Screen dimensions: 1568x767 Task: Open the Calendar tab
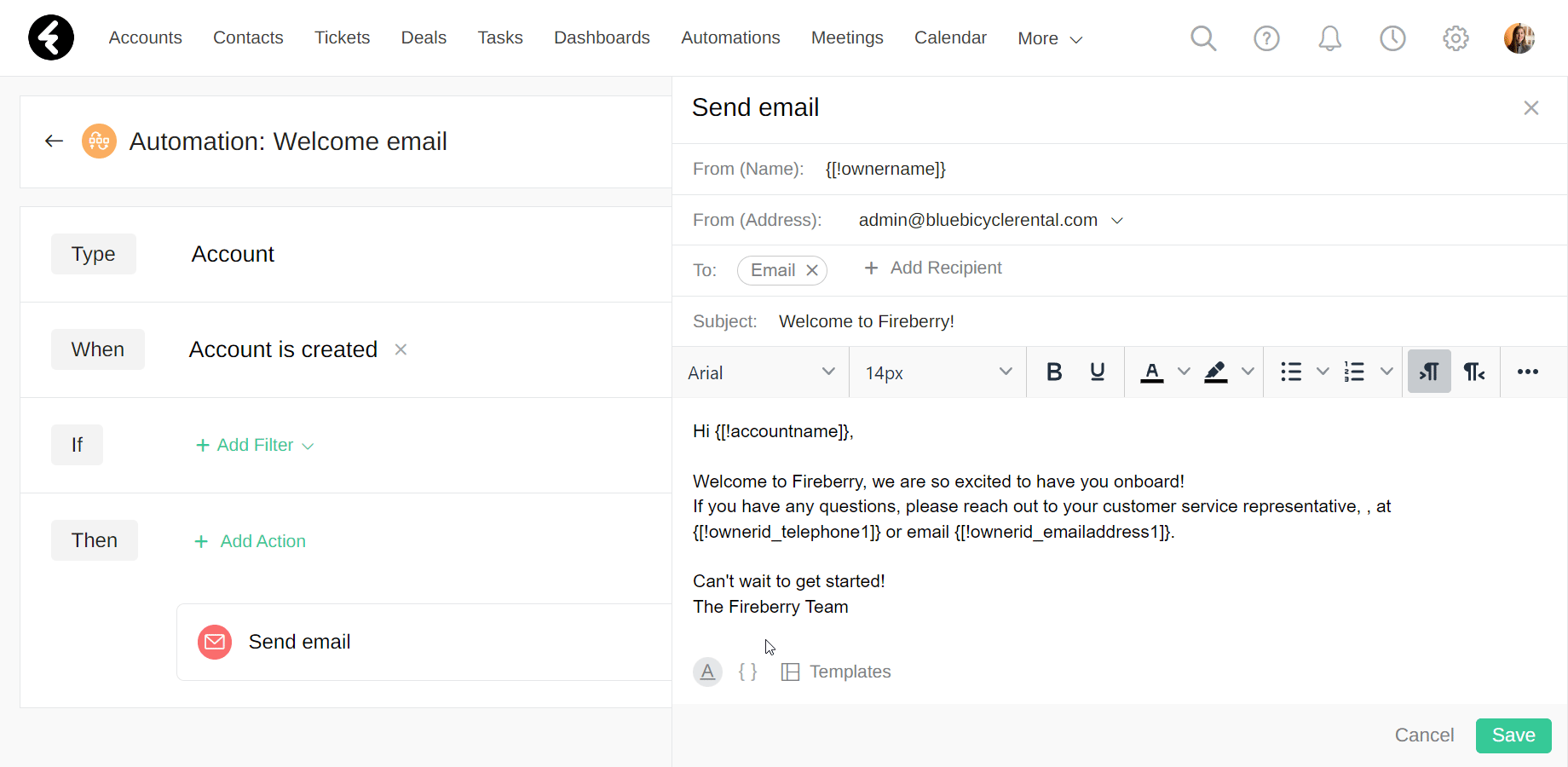coord(950,37)
